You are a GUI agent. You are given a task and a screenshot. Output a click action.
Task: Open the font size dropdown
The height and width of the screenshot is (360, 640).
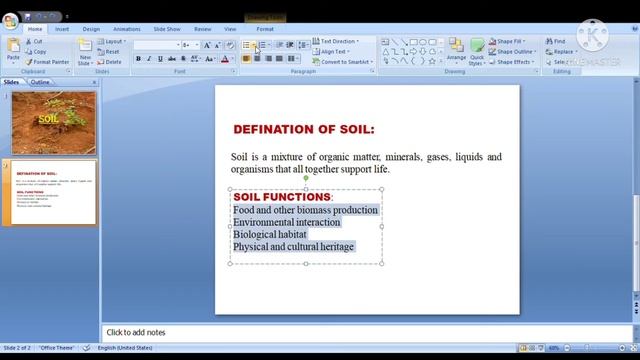pos(197,45)
